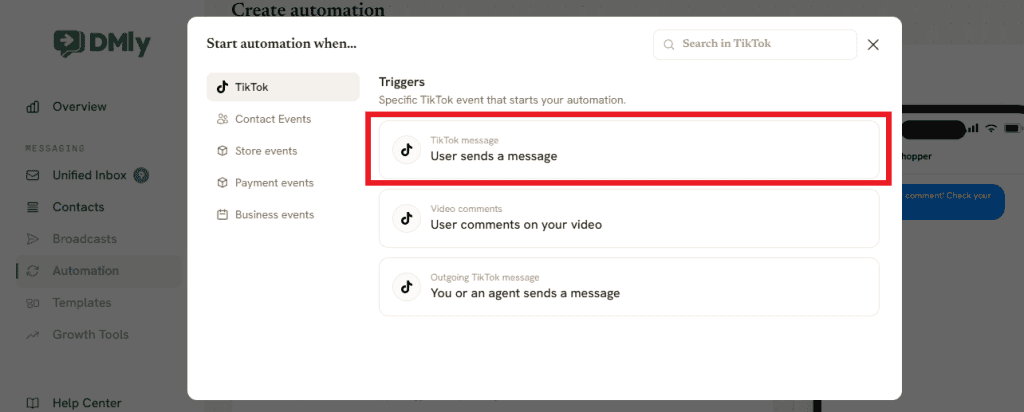Click the 'Specific TikTok event' description text

[x=502, y=101]
